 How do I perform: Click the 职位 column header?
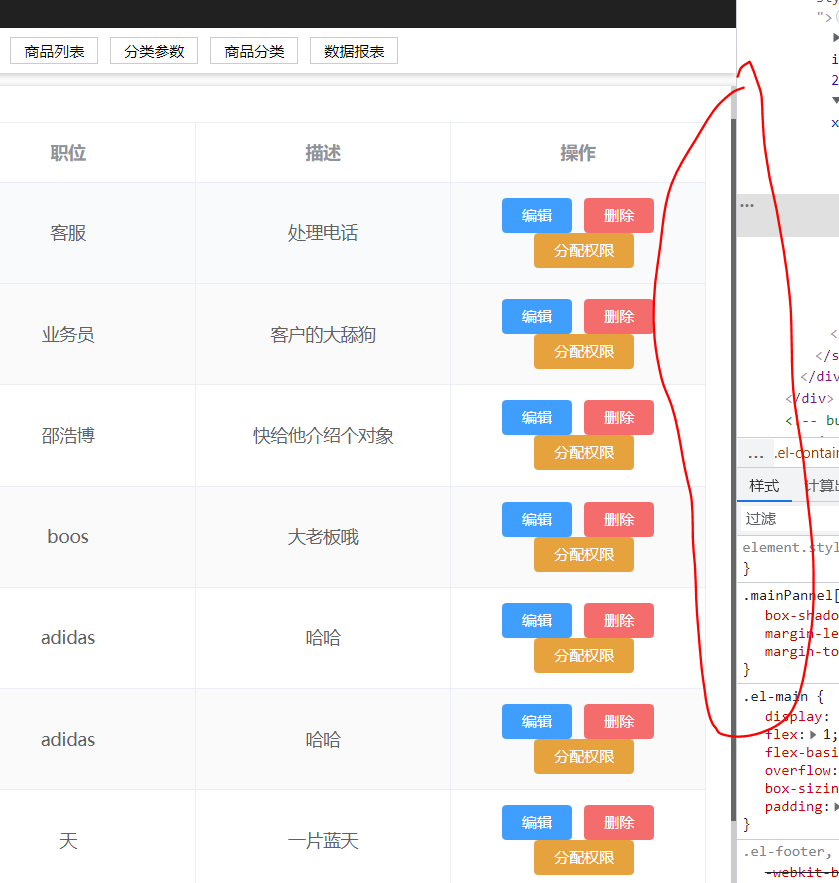tap(67, 153)
